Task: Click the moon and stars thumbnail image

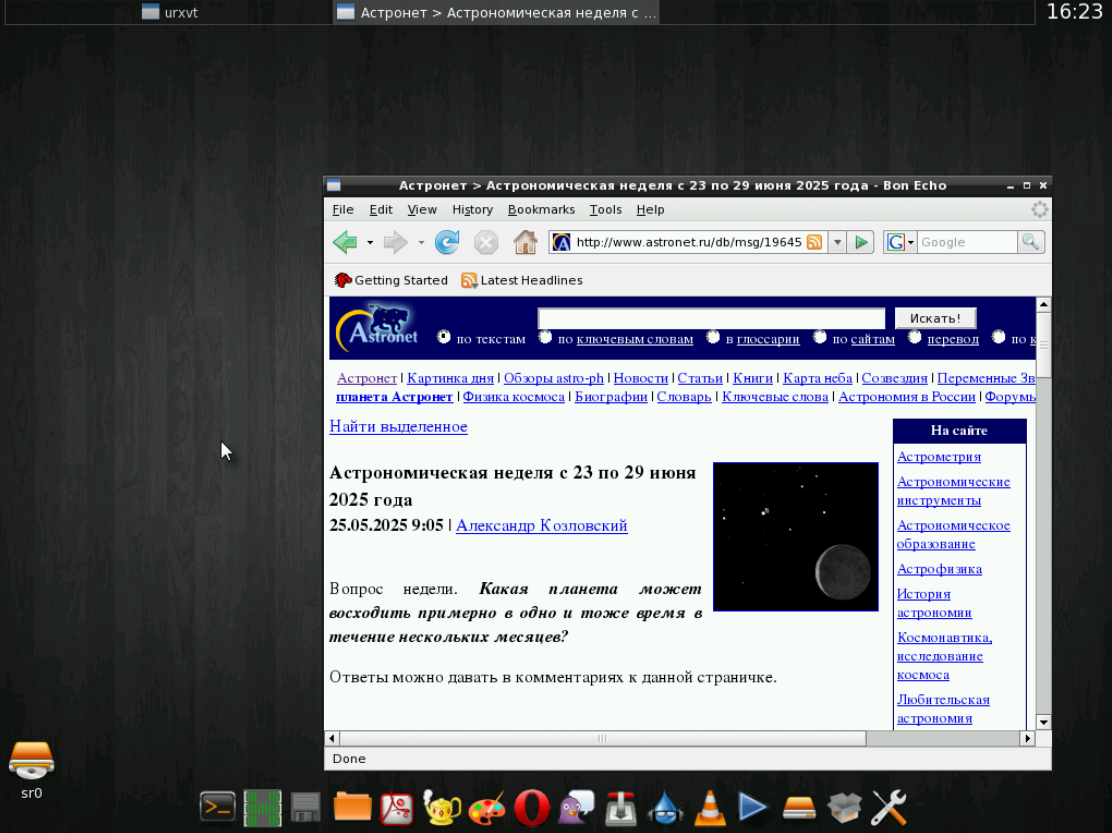Action: click(796, 537)
